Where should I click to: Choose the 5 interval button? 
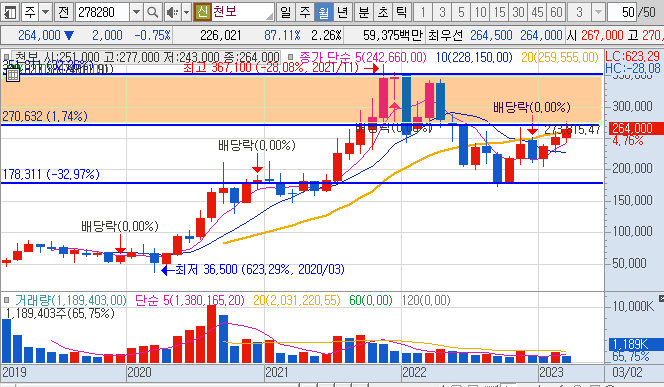coord(461,13)
